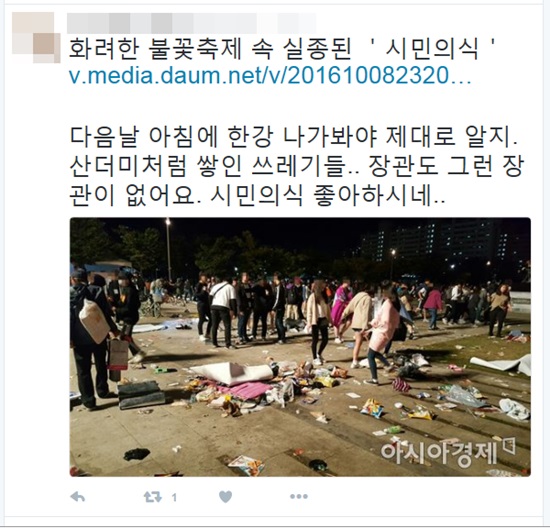
Task: Retweet this post using the retweet icon
Action: [x=153, y=497]
